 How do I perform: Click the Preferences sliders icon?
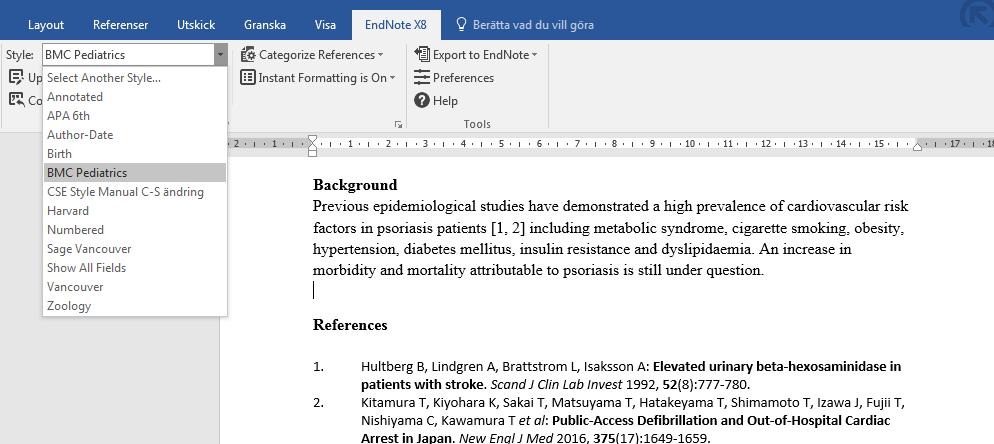422,77
